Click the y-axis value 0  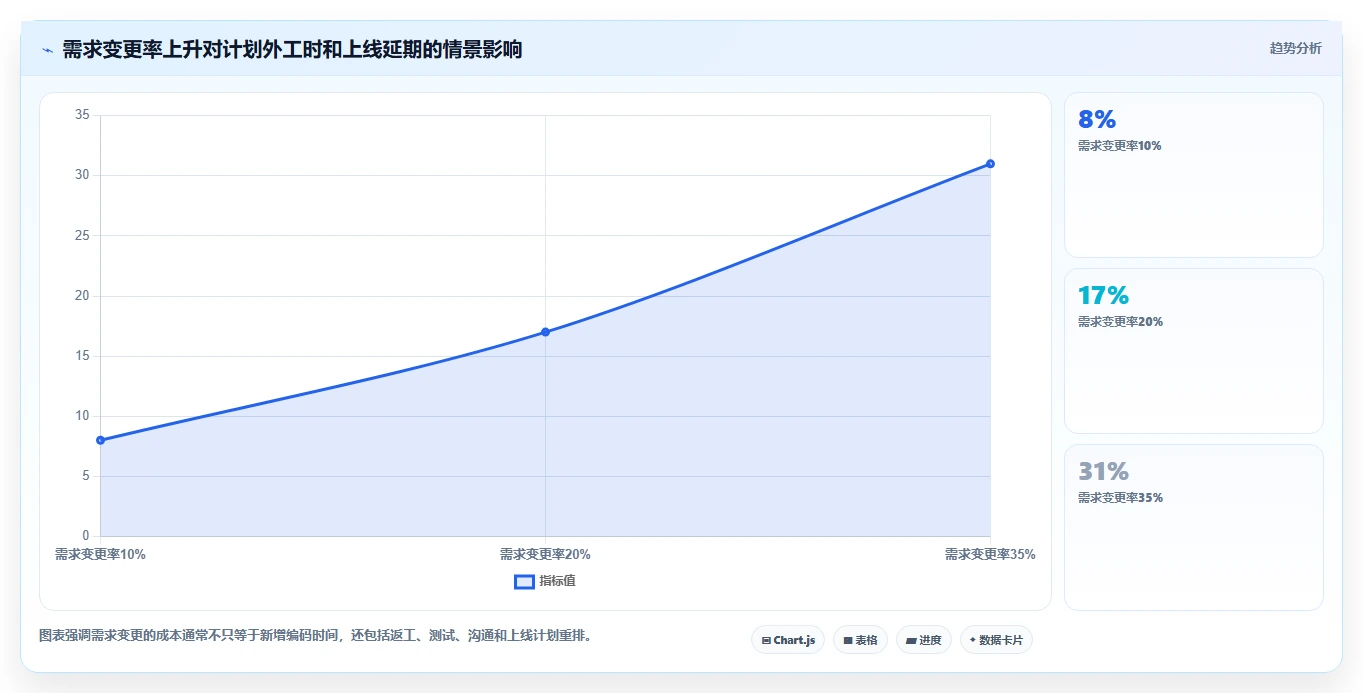(86, 536)
